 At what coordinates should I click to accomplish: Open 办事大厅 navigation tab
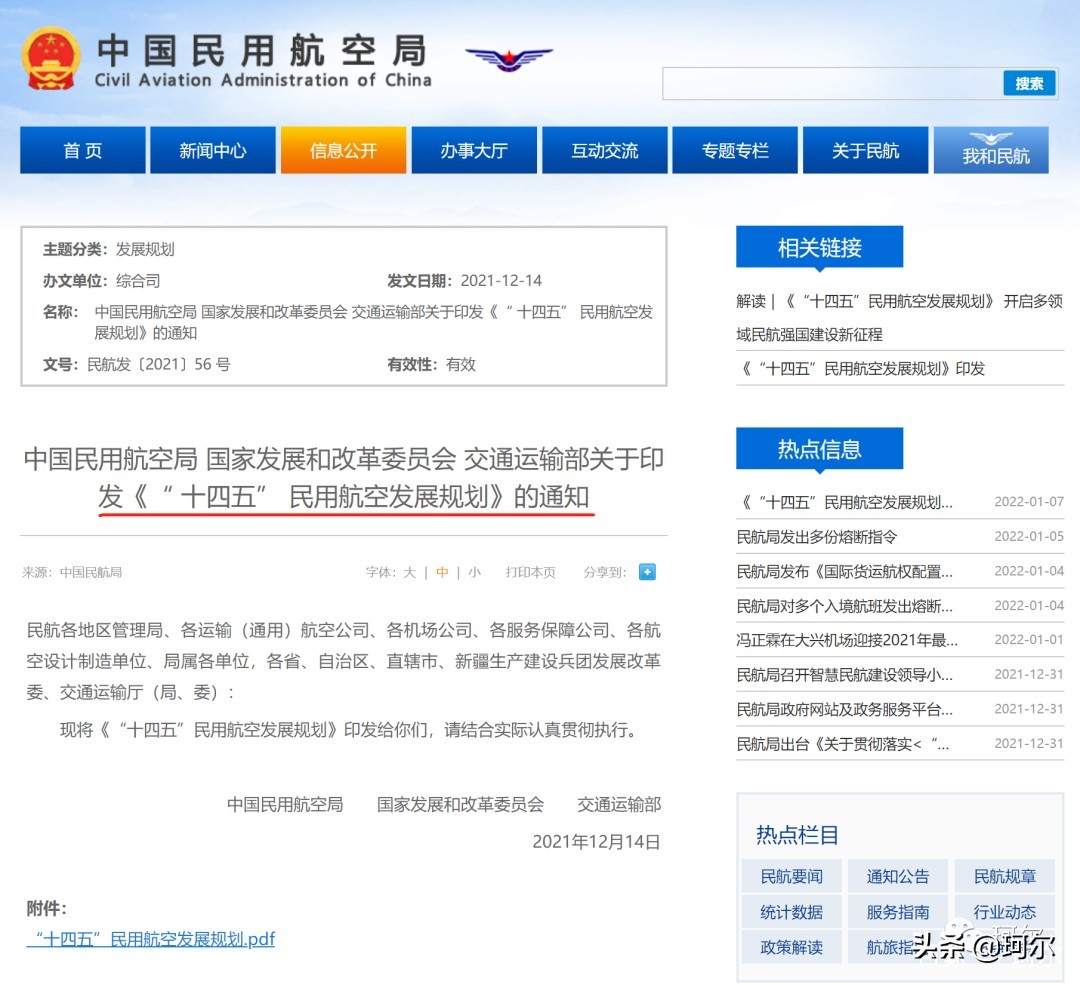tap(474, 150)
